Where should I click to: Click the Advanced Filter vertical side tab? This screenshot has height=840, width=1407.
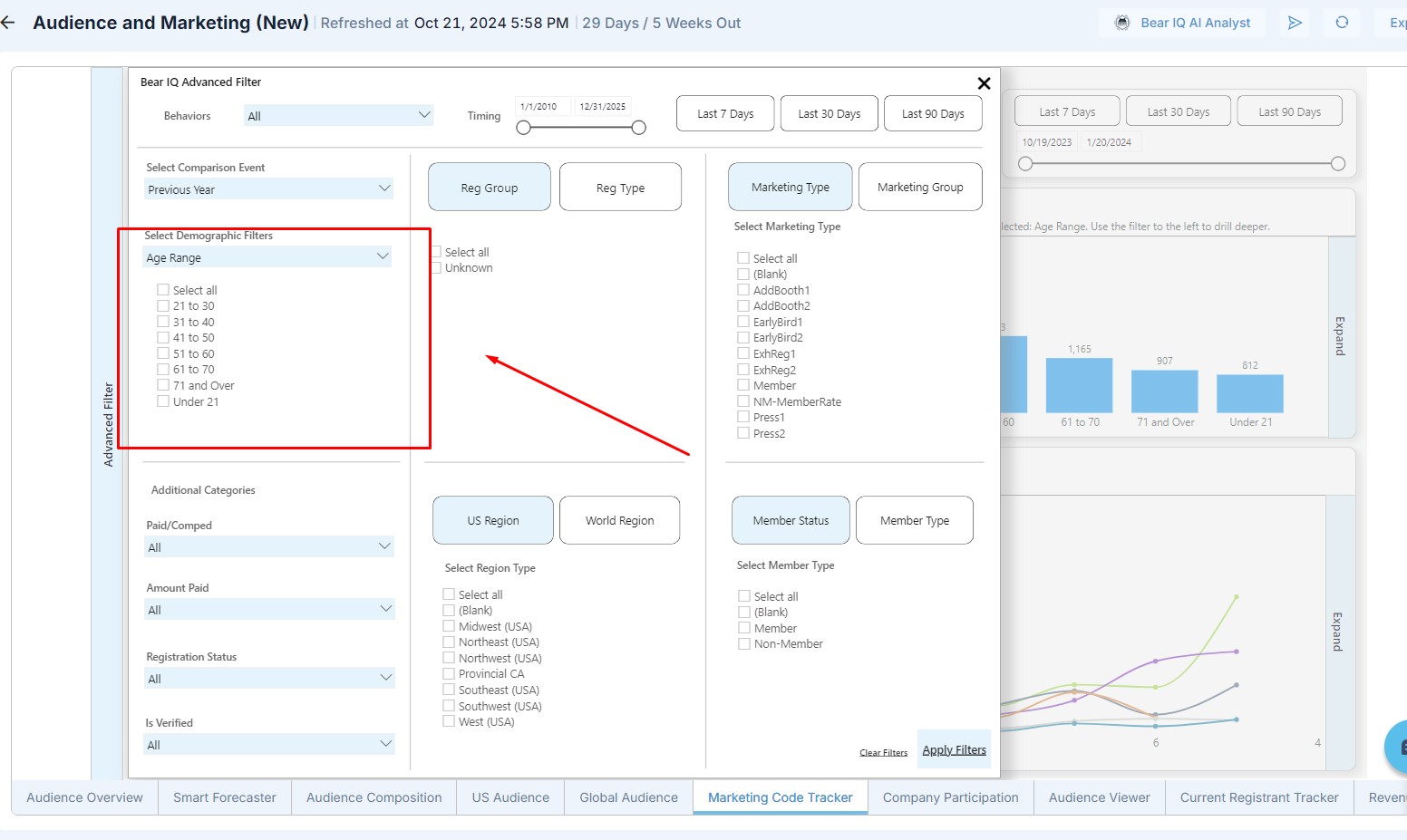tap(108, 423)
